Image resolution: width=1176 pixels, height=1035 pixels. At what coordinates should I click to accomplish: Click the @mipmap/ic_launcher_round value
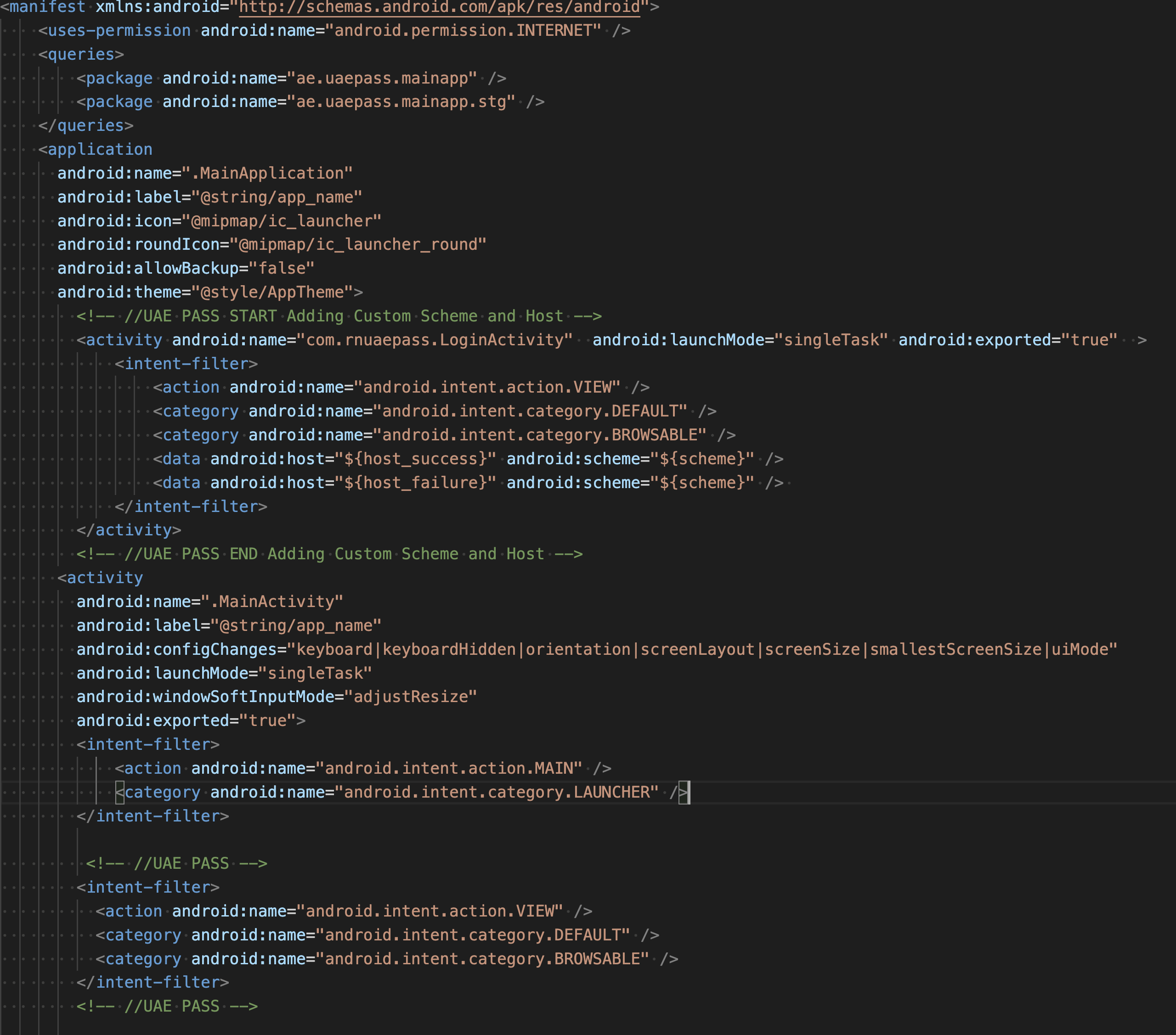tap(358, 244)
